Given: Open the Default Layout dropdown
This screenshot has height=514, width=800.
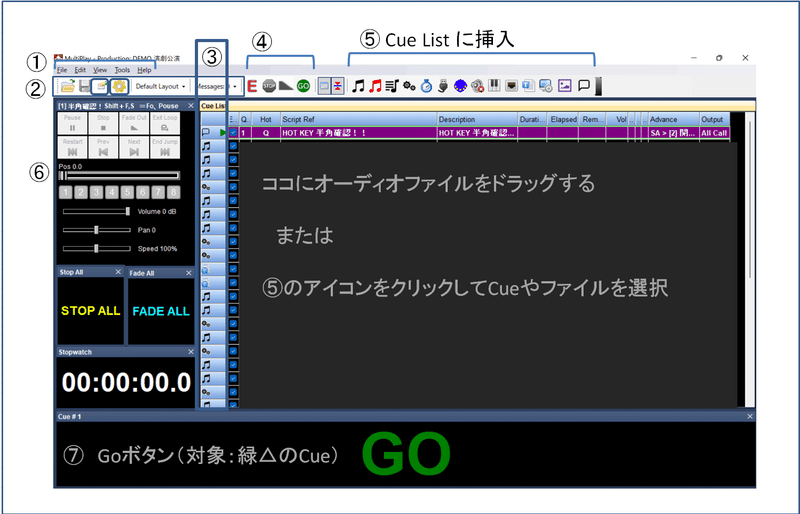Looking at the screenshot, I should point(160,86).
